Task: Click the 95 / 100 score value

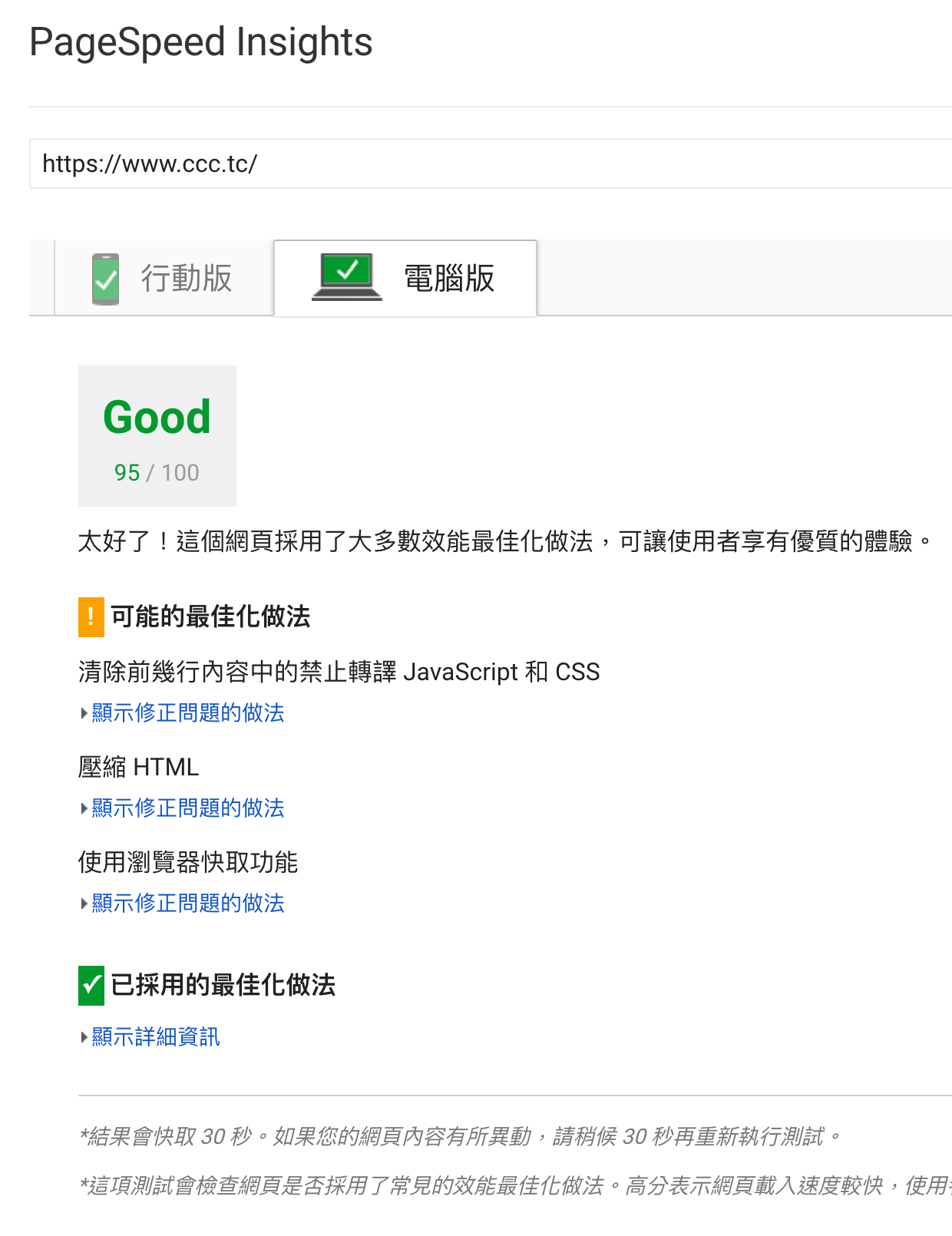Action: pyautogui.click(x=157, y=473)
